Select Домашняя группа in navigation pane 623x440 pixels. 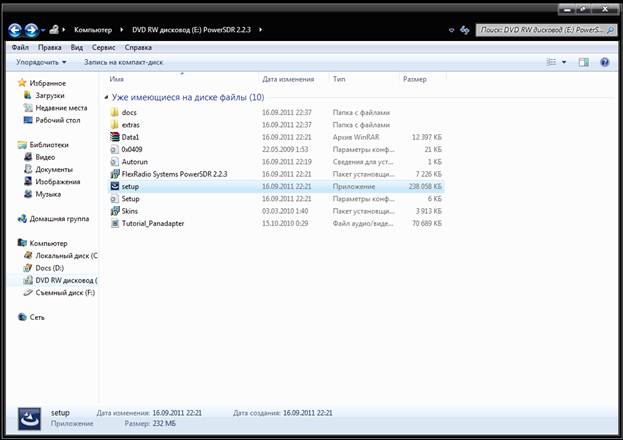tap(54, 219)
